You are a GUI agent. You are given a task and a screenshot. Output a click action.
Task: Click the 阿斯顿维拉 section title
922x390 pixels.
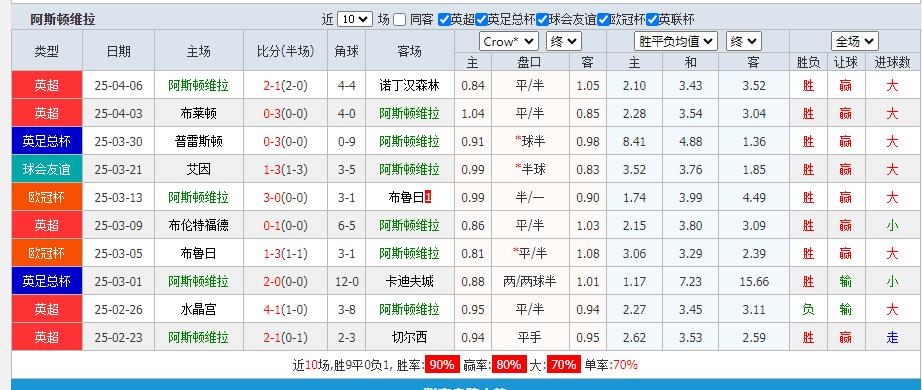[63, 19]
